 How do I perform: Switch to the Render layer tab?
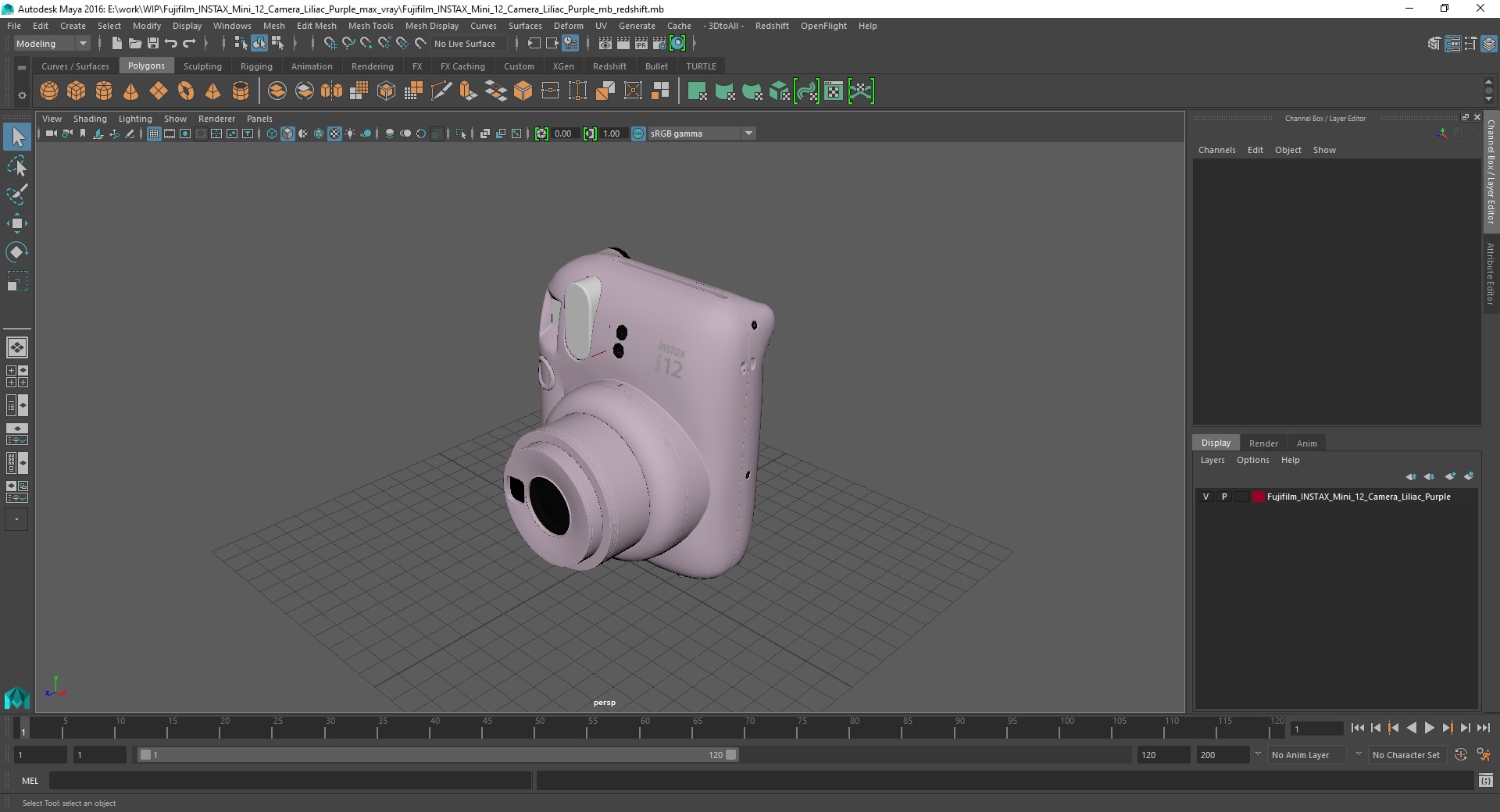tap(1263, 443)
